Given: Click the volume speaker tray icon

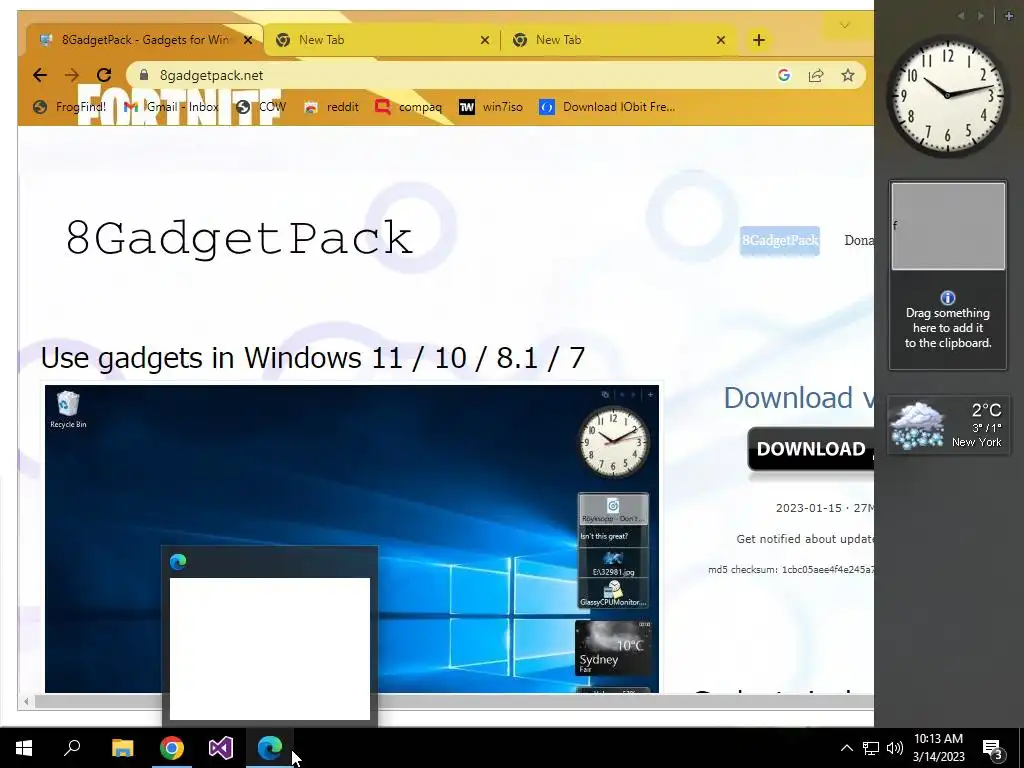Looking at the screenshot, I should click(x=895, y=748).
